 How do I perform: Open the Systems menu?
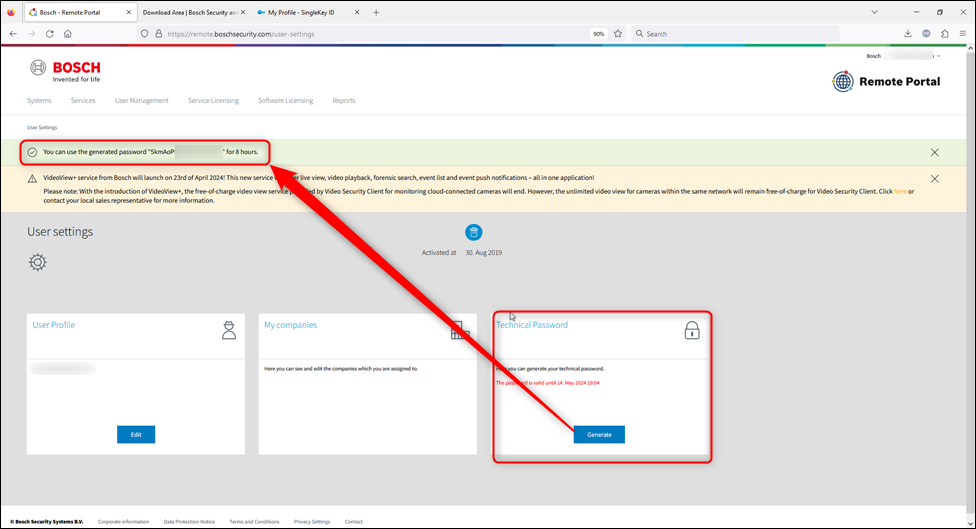(x=39, y=100)
